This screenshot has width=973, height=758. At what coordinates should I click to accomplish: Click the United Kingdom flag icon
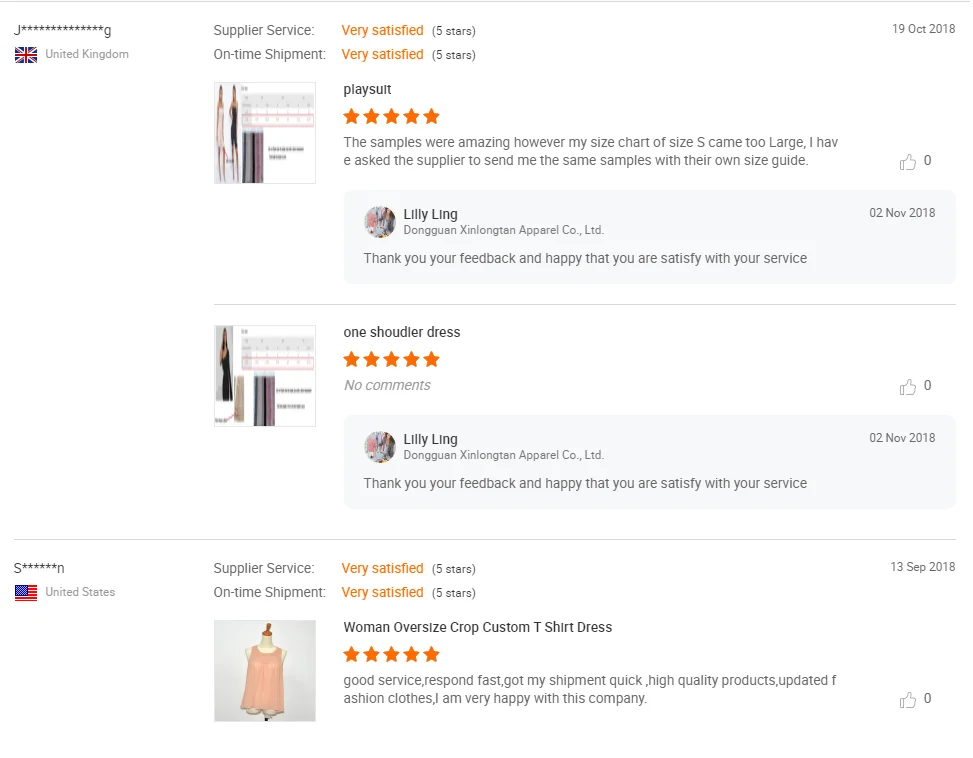(x=26, y=55)
